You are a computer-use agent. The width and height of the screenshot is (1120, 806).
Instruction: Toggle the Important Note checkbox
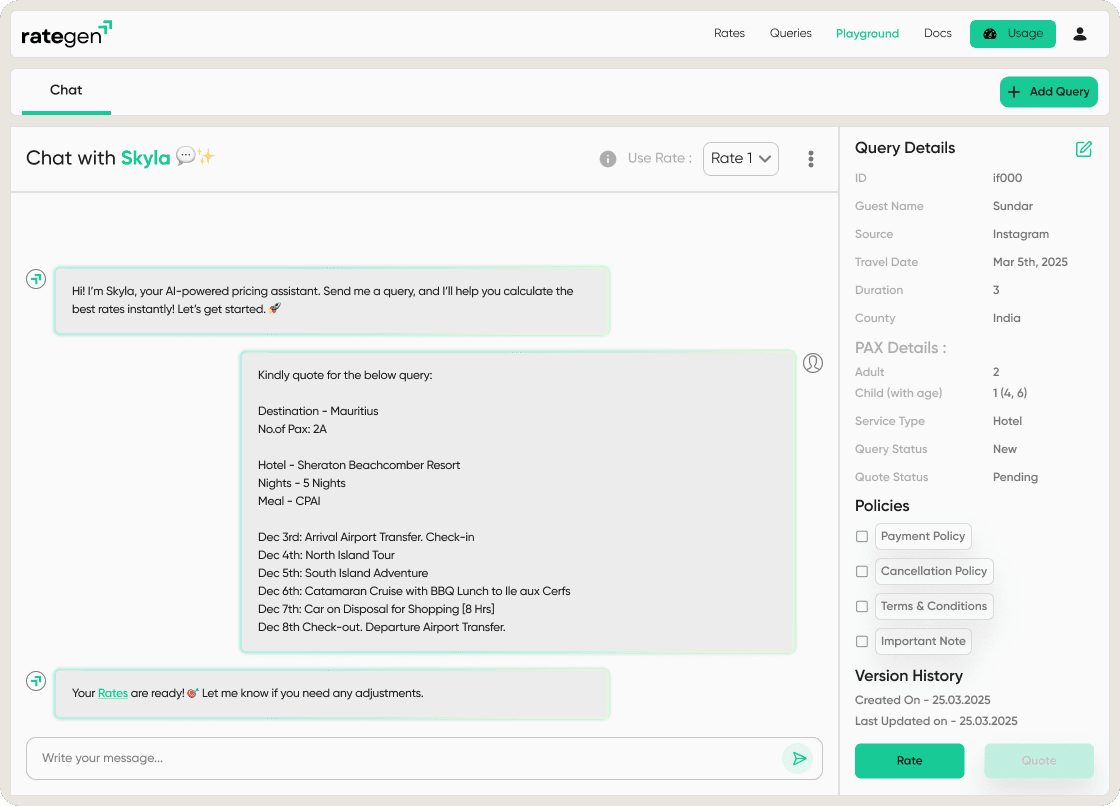(x=862, y=641)
